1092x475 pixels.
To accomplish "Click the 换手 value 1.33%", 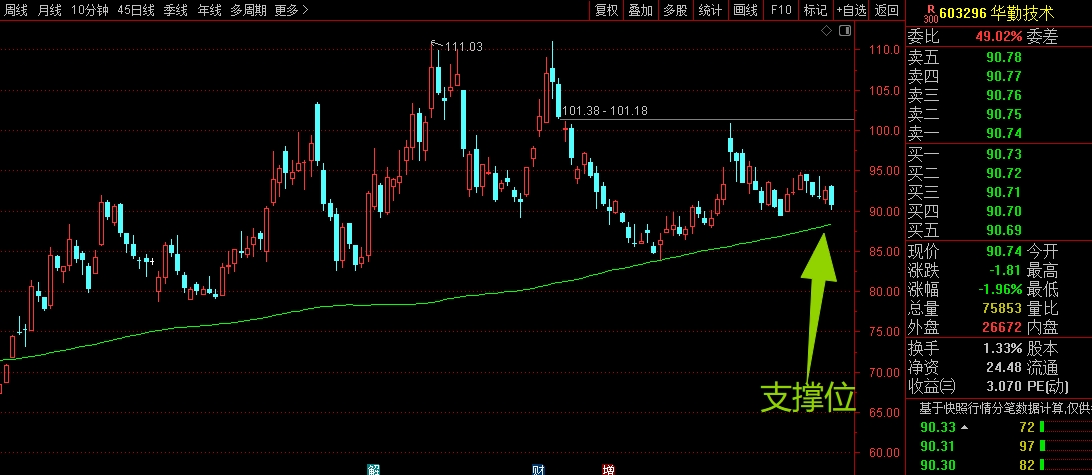I will click(1002, 348).
